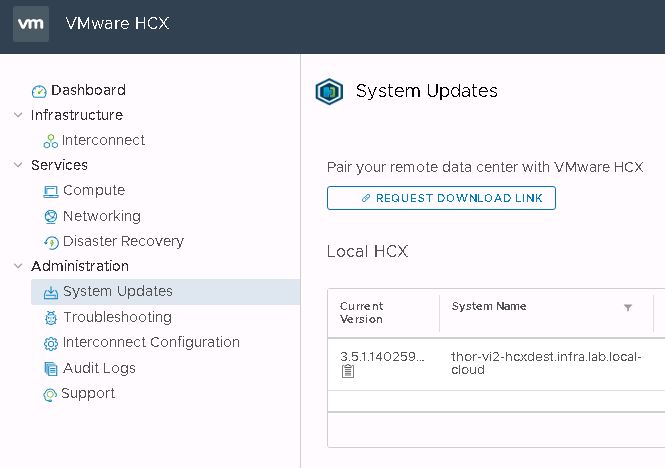Click REQUEST DOWNLOAD LINK button
Screen dimensions: 665x468
pos(441,198)
